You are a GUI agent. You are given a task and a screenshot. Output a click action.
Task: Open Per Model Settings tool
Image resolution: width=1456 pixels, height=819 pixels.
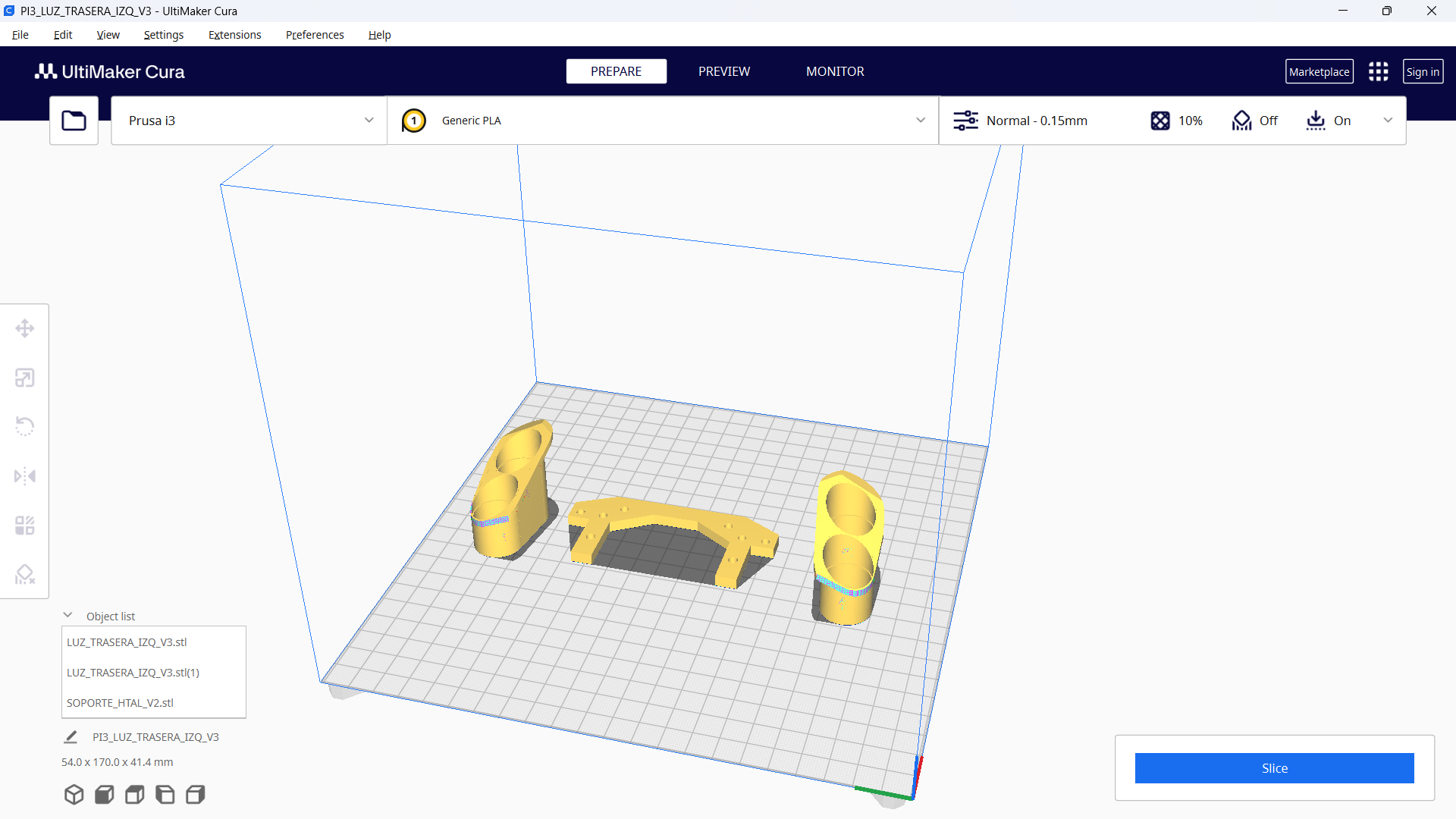coord(24,525)
